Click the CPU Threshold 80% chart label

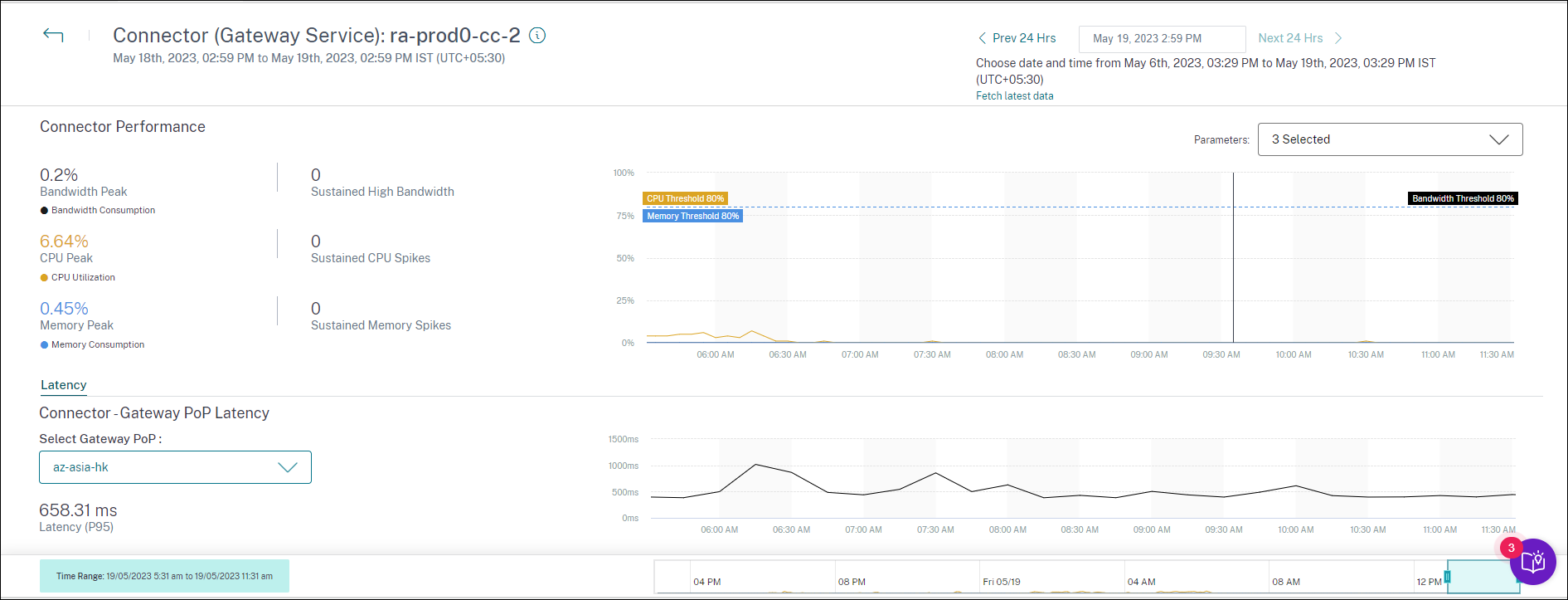[x=685, y=198]
